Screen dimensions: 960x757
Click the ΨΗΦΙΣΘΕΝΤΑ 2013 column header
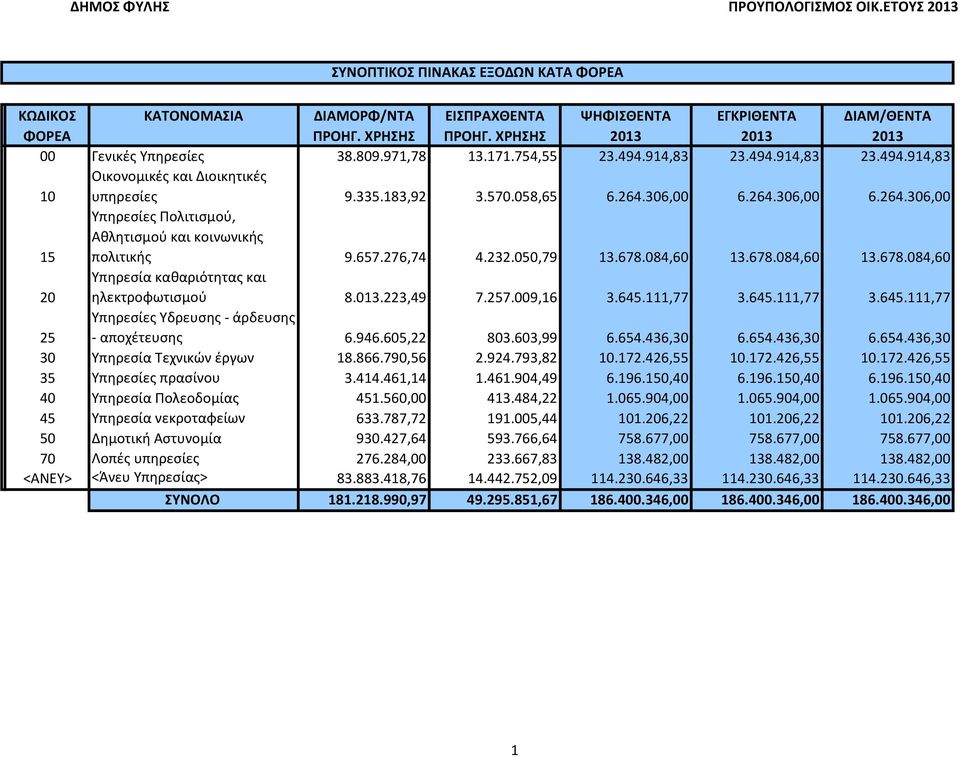pyautogui.click(x=626, y=126)
